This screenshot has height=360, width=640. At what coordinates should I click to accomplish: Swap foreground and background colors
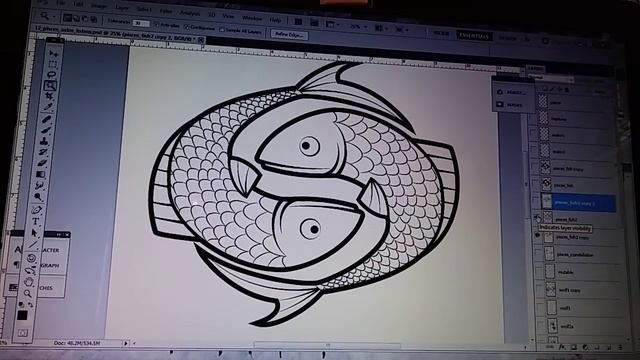[31, 305]
